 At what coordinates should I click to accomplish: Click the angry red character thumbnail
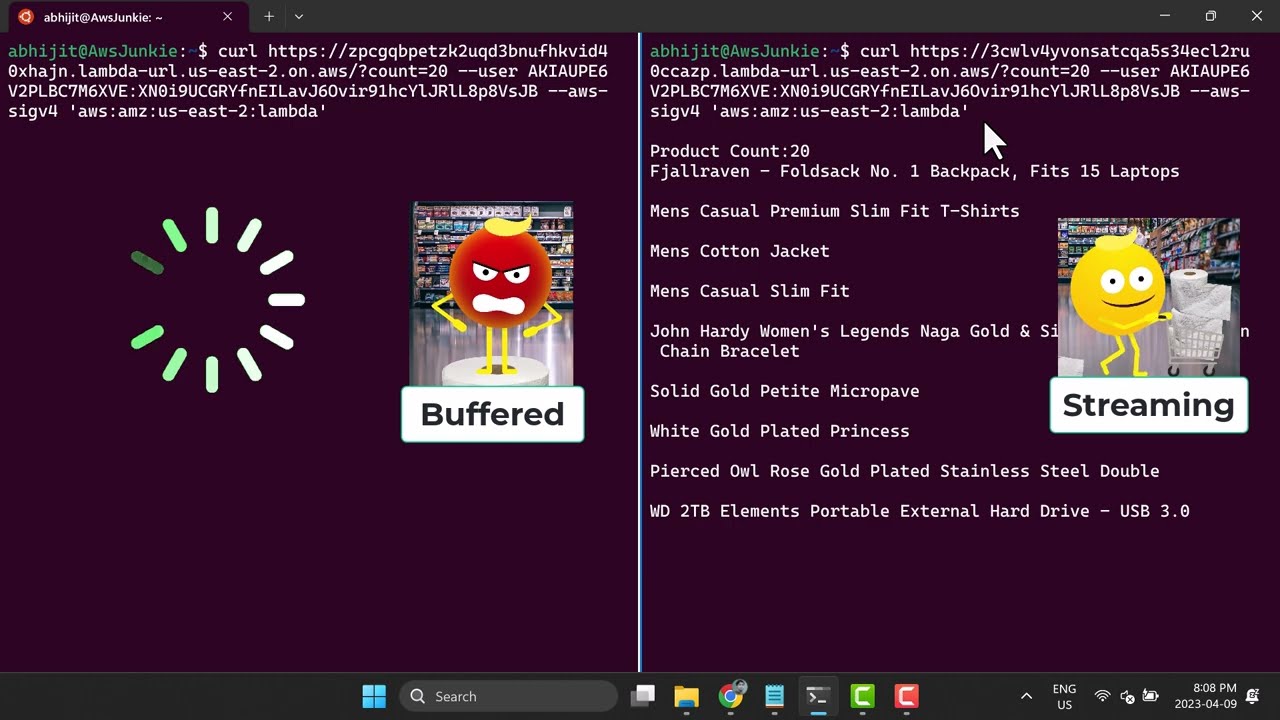pyautogui.click(x=492, y=294)
